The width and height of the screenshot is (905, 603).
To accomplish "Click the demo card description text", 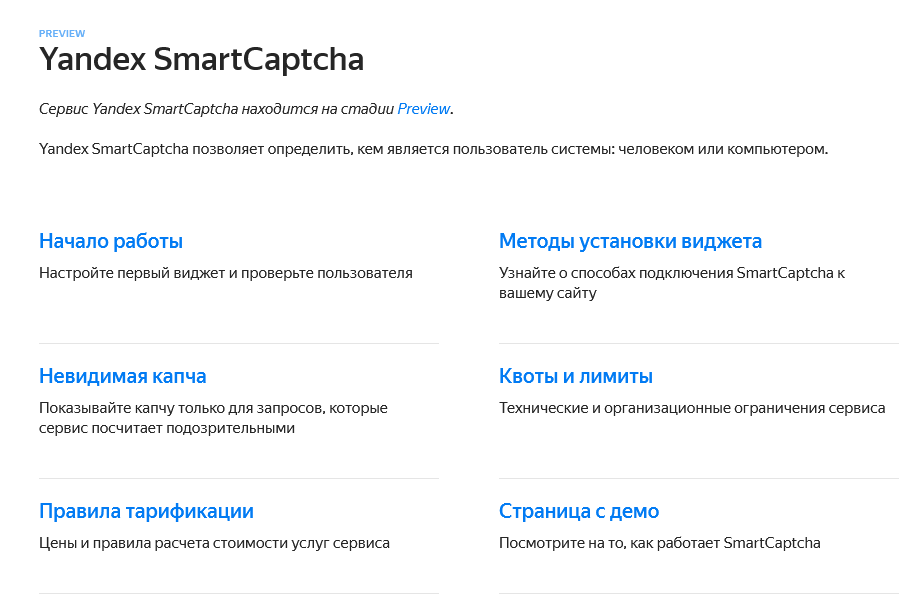I will pyautogui.click(x=659, y=543).
